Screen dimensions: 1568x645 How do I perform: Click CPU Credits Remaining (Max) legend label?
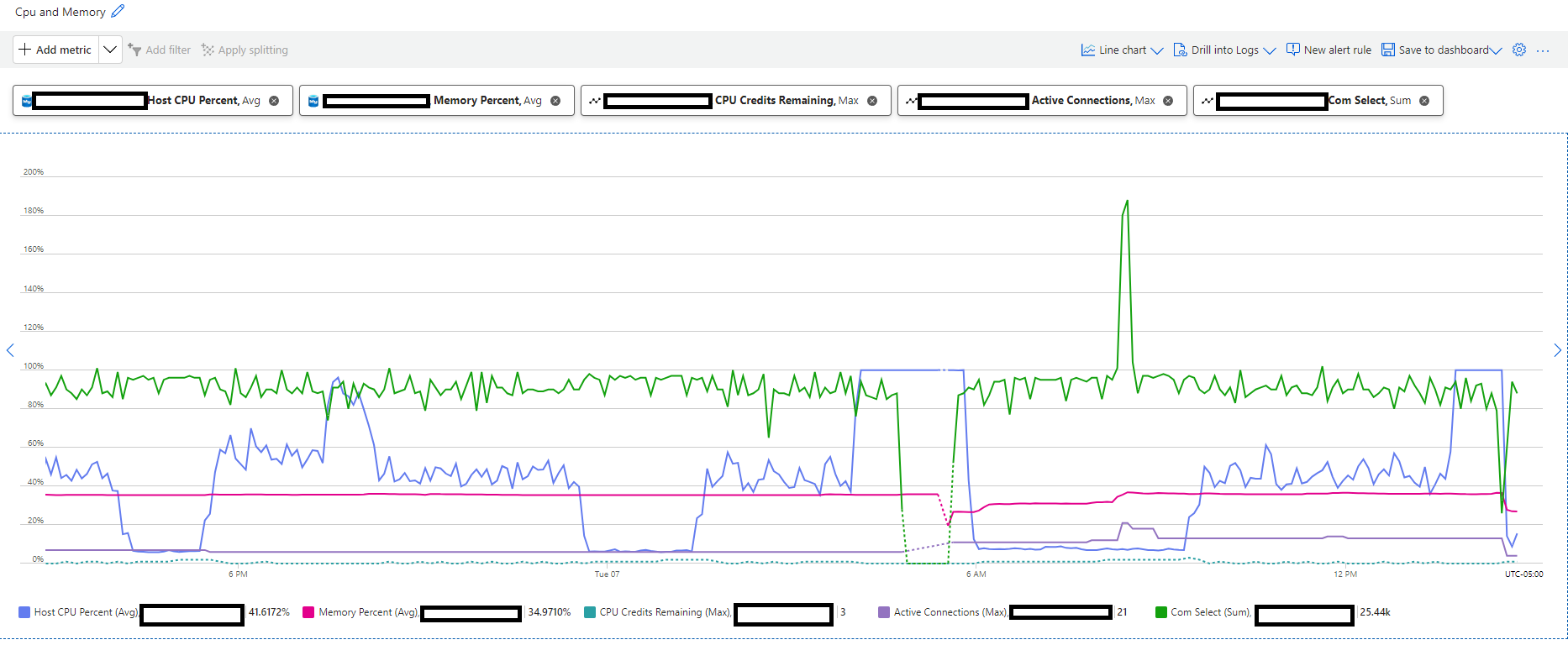pos(666,612)
